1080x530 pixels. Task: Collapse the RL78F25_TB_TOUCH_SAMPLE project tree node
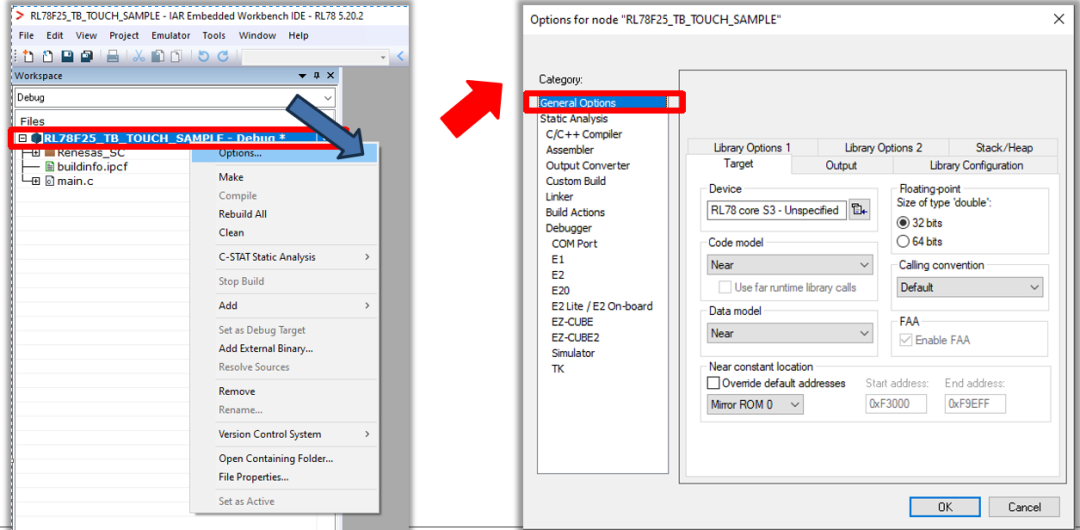click(x=23, y=138)
